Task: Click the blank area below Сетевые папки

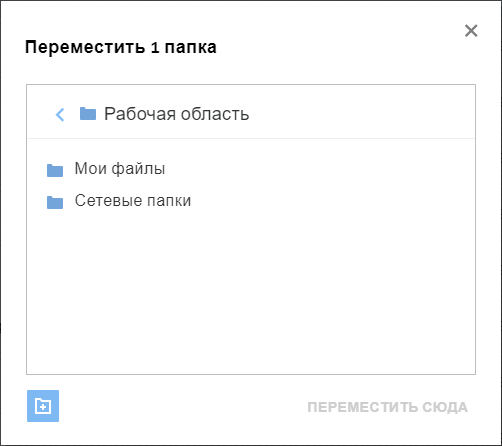Action: click(251, 293)
